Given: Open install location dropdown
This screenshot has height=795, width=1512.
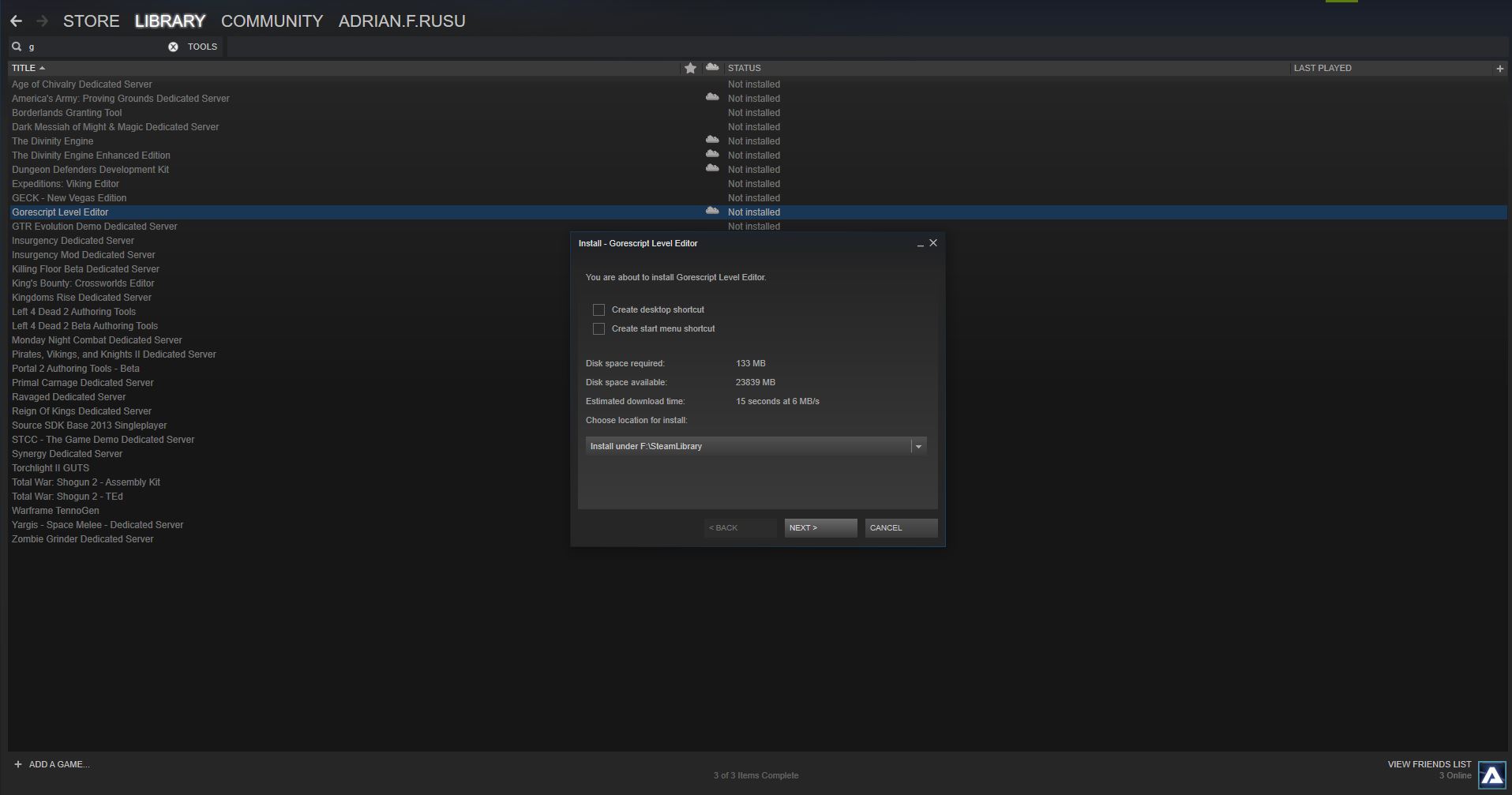Looking at the screenshot, I should pyautogui.click(x=756, y=446).
